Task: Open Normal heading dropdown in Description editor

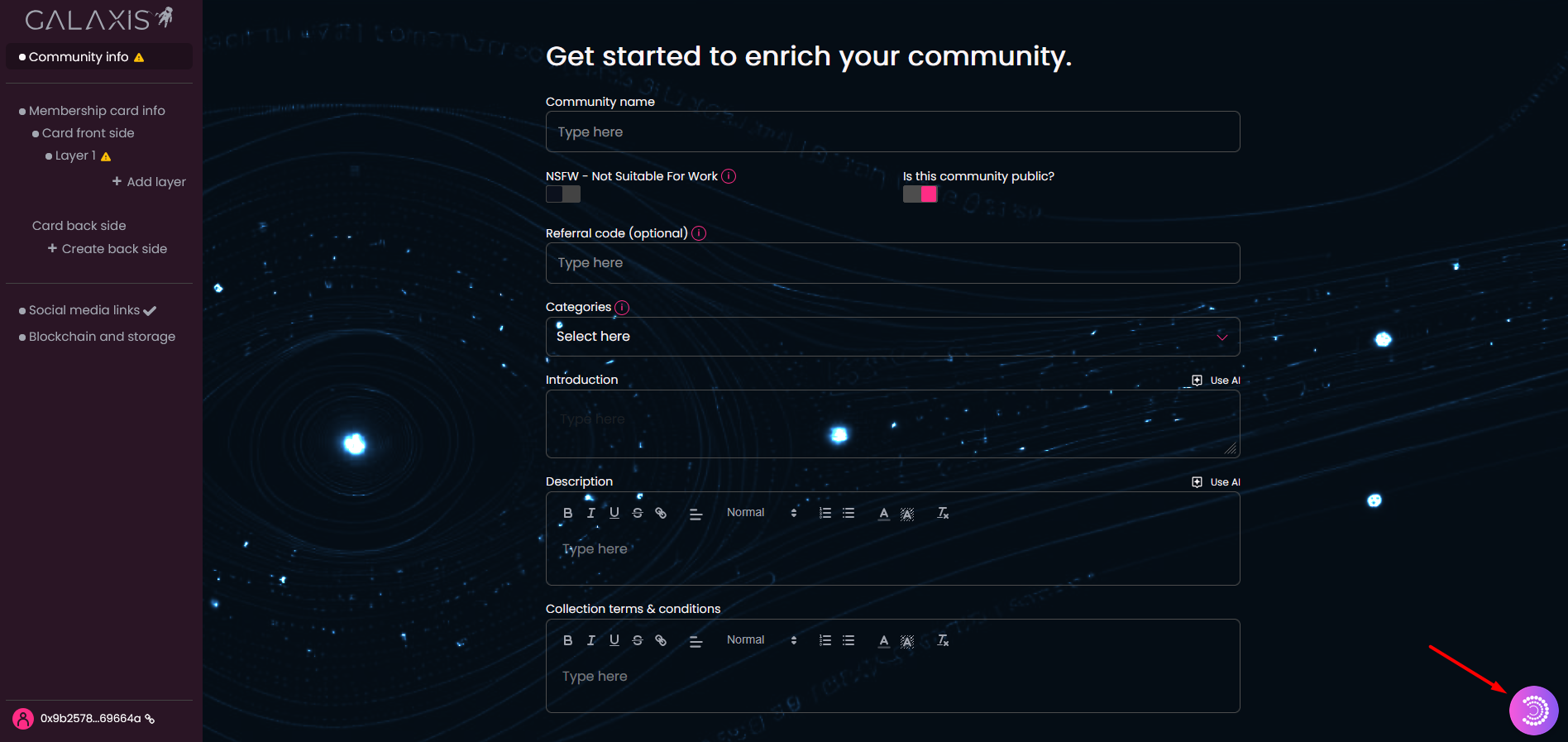Action: tap(761, 513)
